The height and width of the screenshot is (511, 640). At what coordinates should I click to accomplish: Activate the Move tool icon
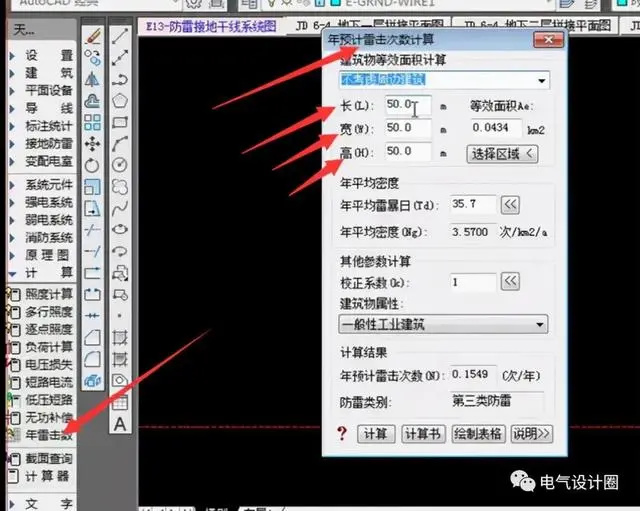click(93, 143)
